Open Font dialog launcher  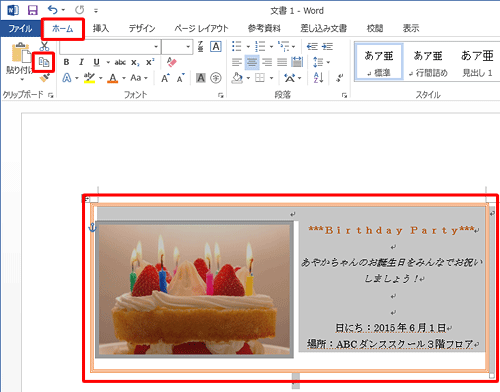220,96
